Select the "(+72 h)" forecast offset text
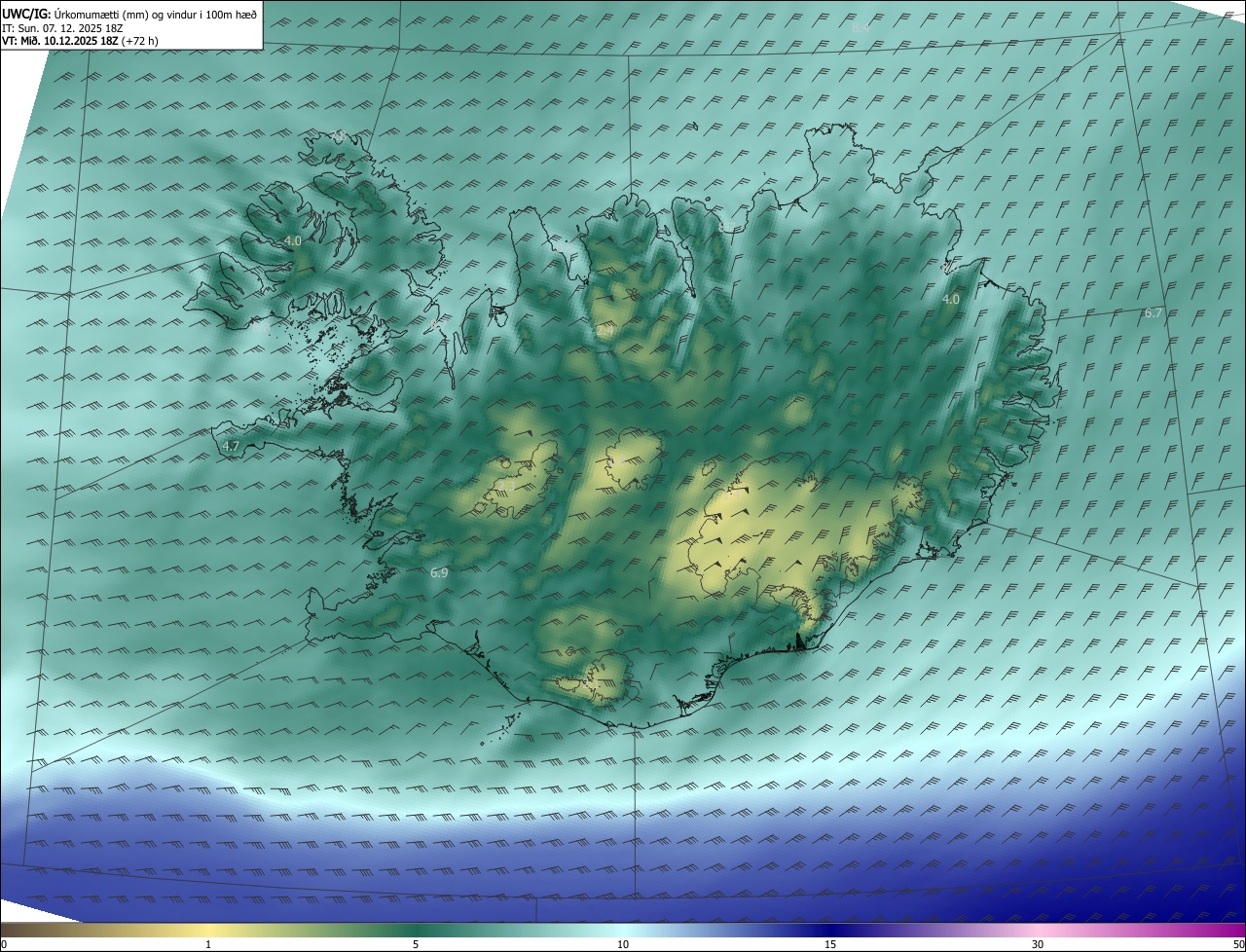Viewport: 1246px width, 952px height. click(x=140, y=41)
